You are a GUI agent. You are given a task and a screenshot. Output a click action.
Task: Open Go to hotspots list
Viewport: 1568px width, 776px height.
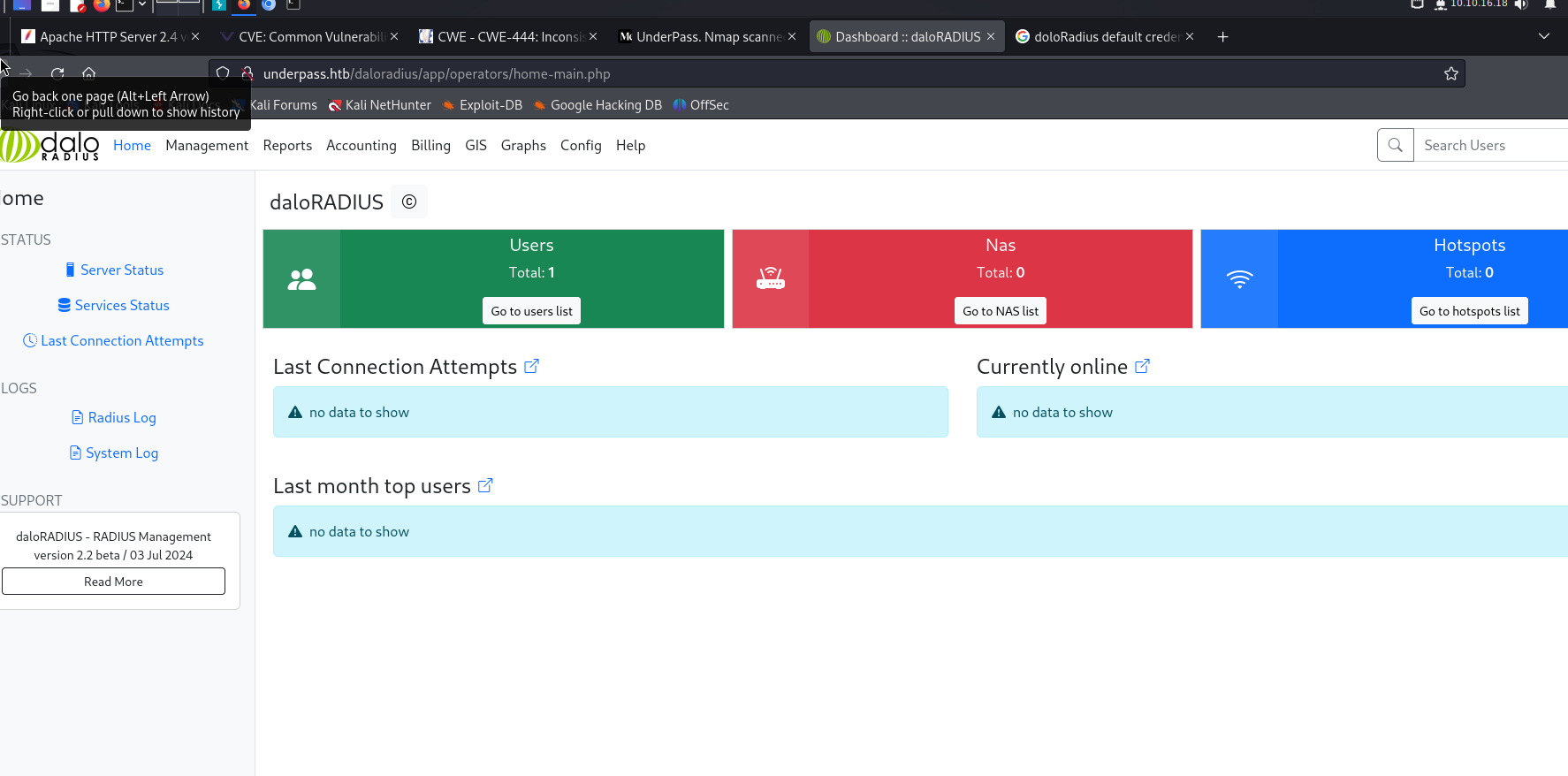pos(1469,311)
